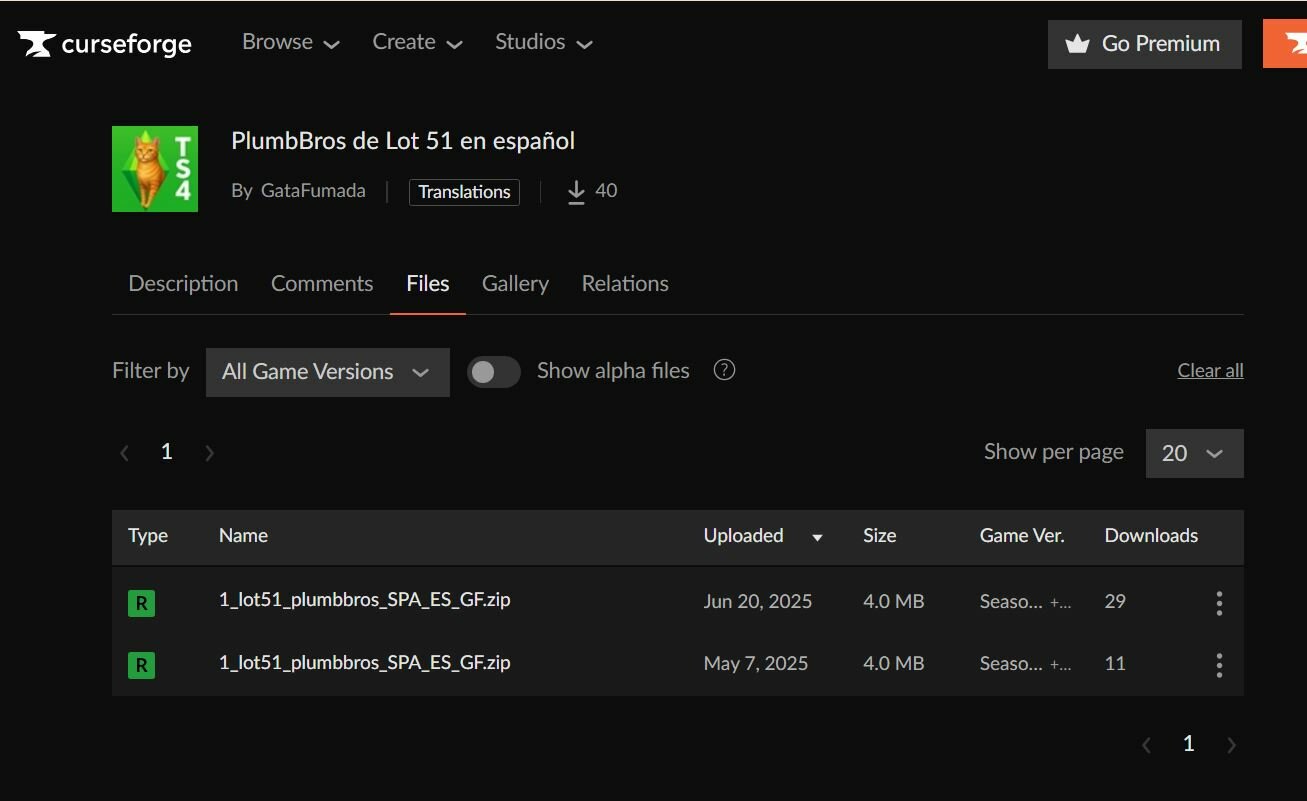This screenshot has width=1307, height=801.
Task: Expand the All Game Versions filter
Action: point(327,372)
